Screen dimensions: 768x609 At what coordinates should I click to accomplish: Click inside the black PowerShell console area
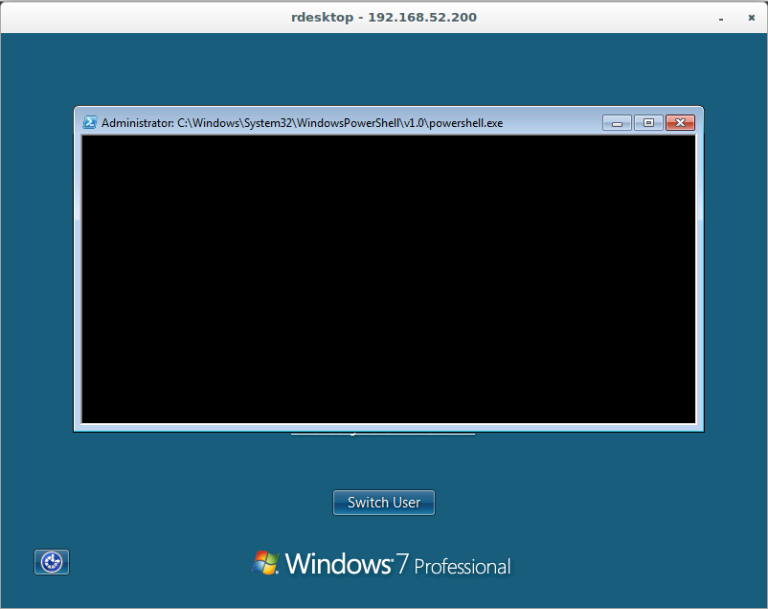click(x=388, y=280)
